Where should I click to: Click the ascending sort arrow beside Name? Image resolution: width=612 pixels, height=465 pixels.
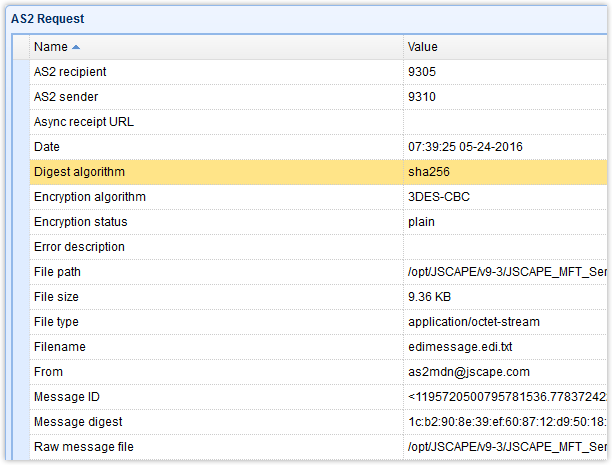click(x=77, y=47)
